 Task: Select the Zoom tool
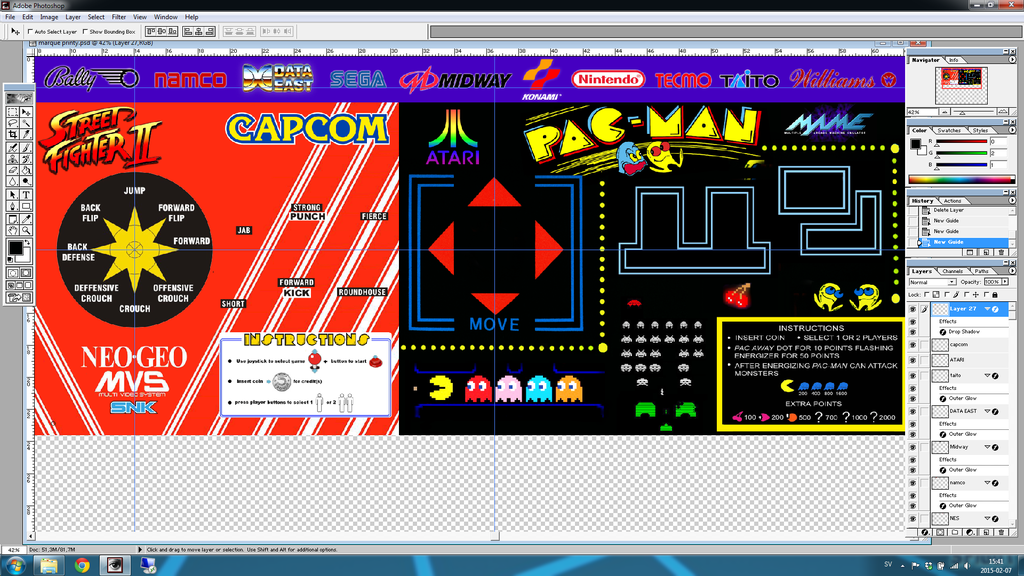tap(25, 230)
